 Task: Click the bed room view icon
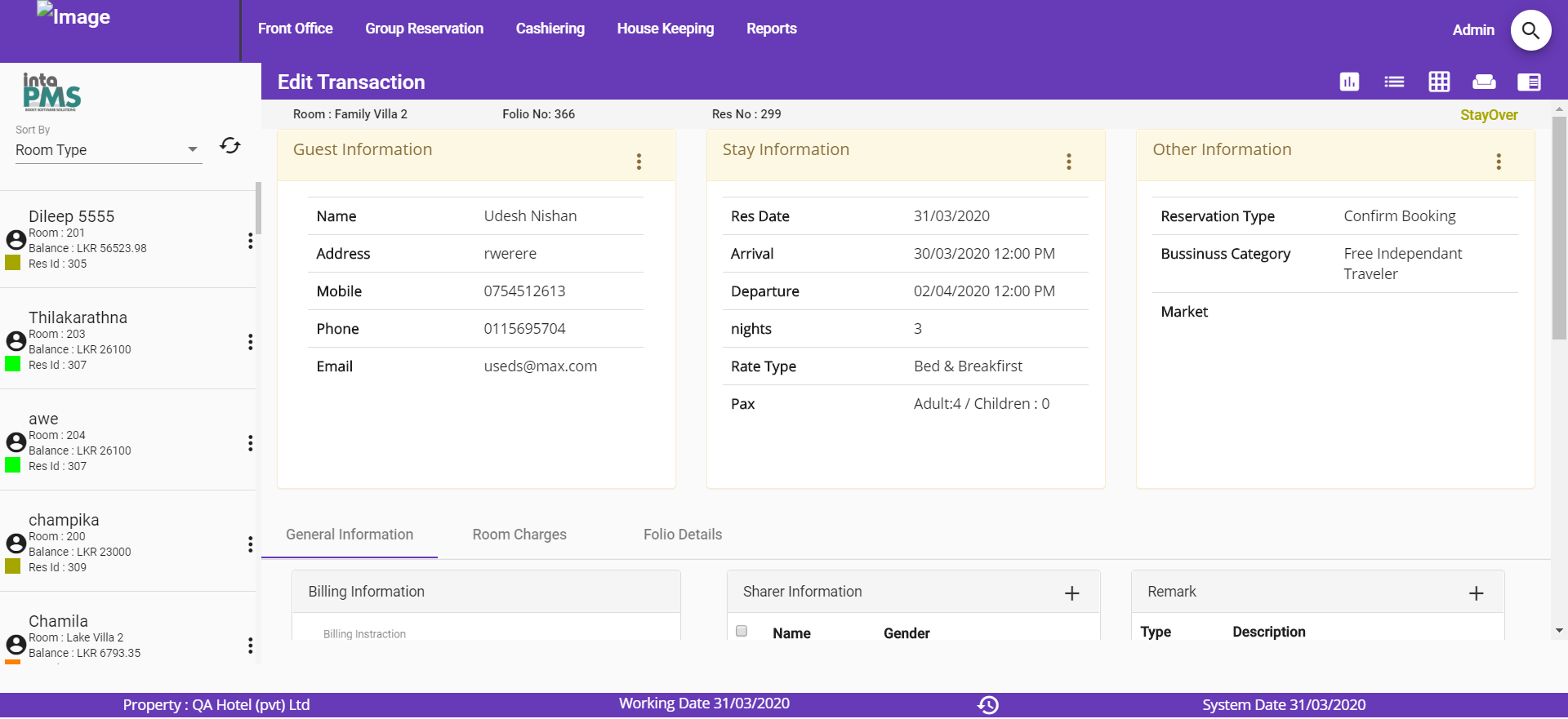click(1484, 82)
